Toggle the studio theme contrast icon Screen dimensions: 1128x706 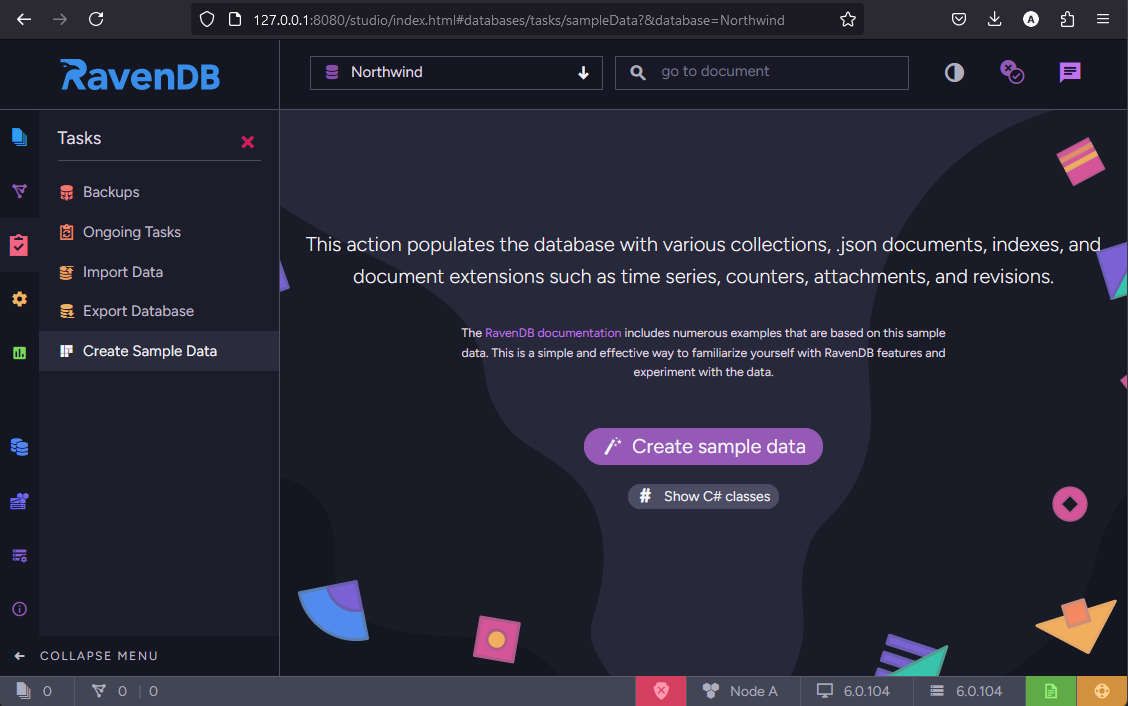pyautogui.click(x=955, y=73)
